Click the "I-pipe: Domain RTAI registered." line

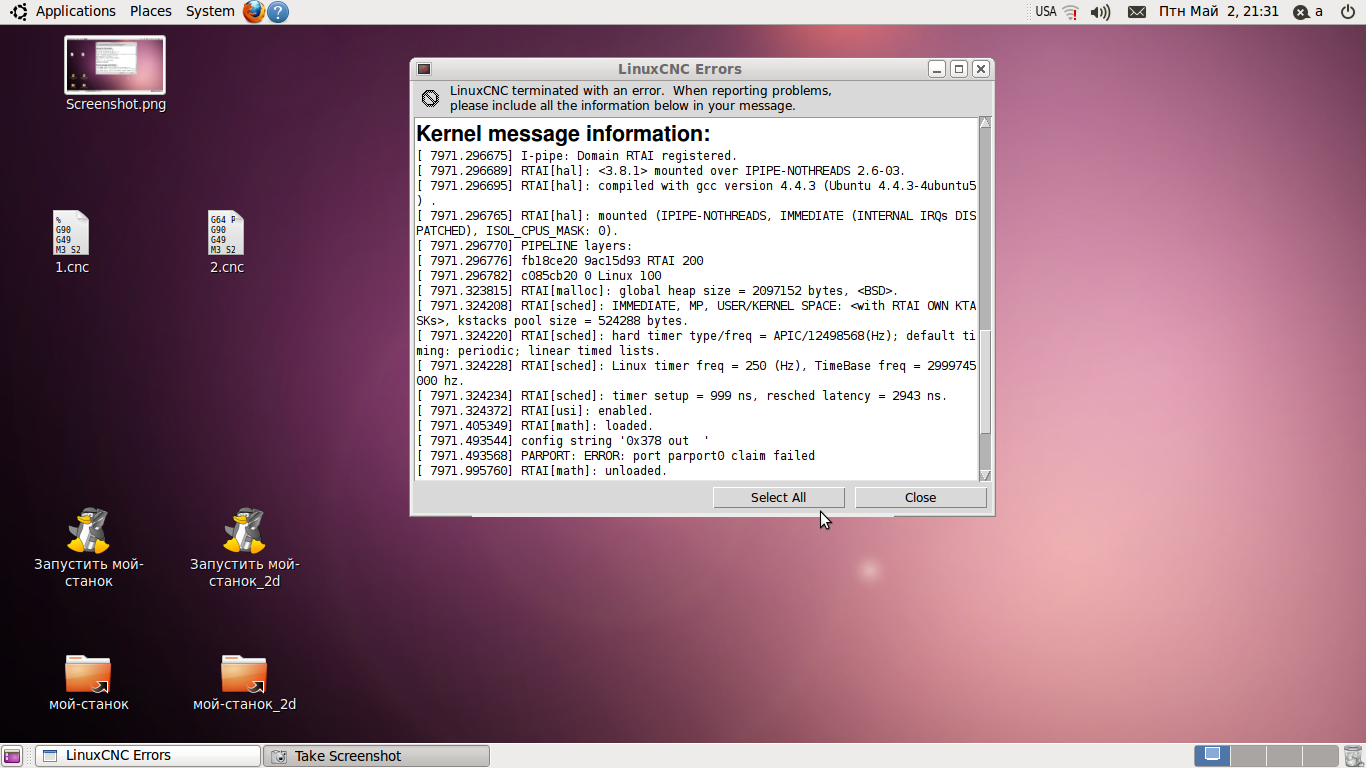(x=576, y=156)
